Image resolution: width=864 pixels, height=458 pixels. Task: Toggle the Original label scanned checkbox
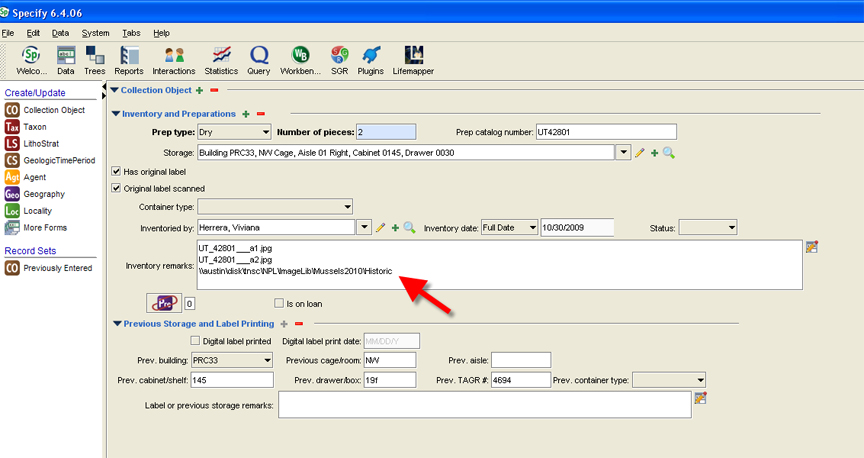[x=116, y=188]
